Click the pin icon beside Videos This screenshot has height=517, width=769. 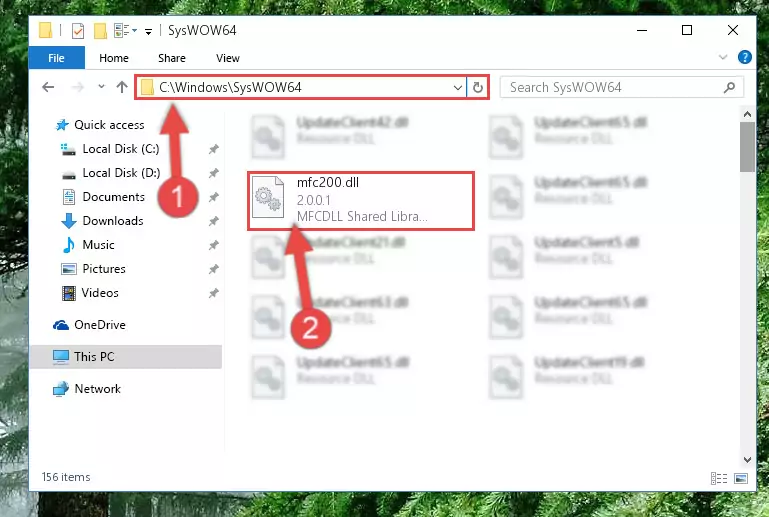tap(213, 293)
